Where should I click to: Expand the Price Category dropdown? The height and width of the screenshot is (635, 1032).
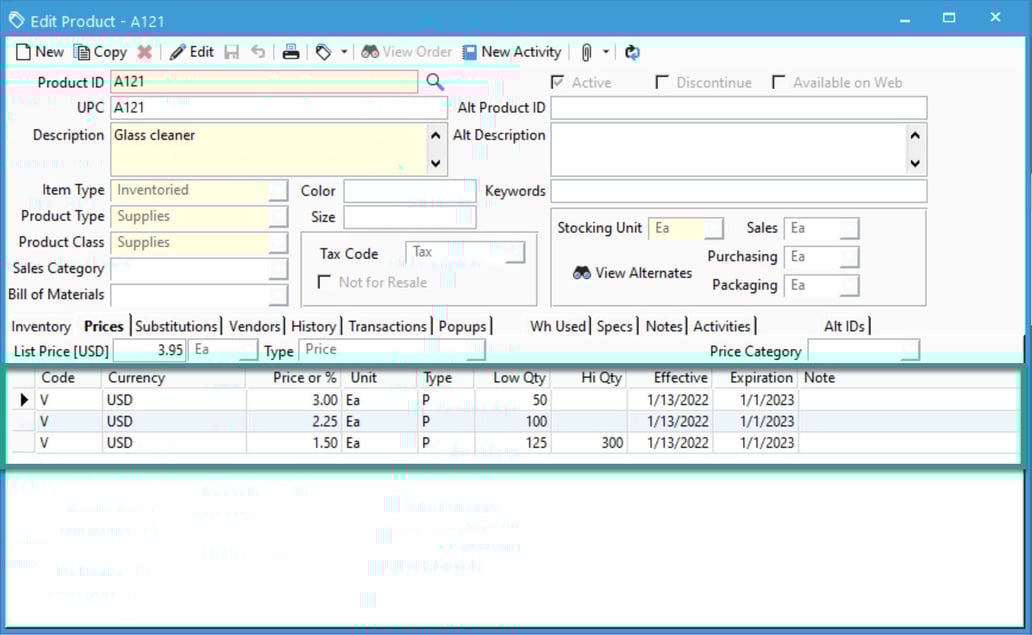click(907, 351)
